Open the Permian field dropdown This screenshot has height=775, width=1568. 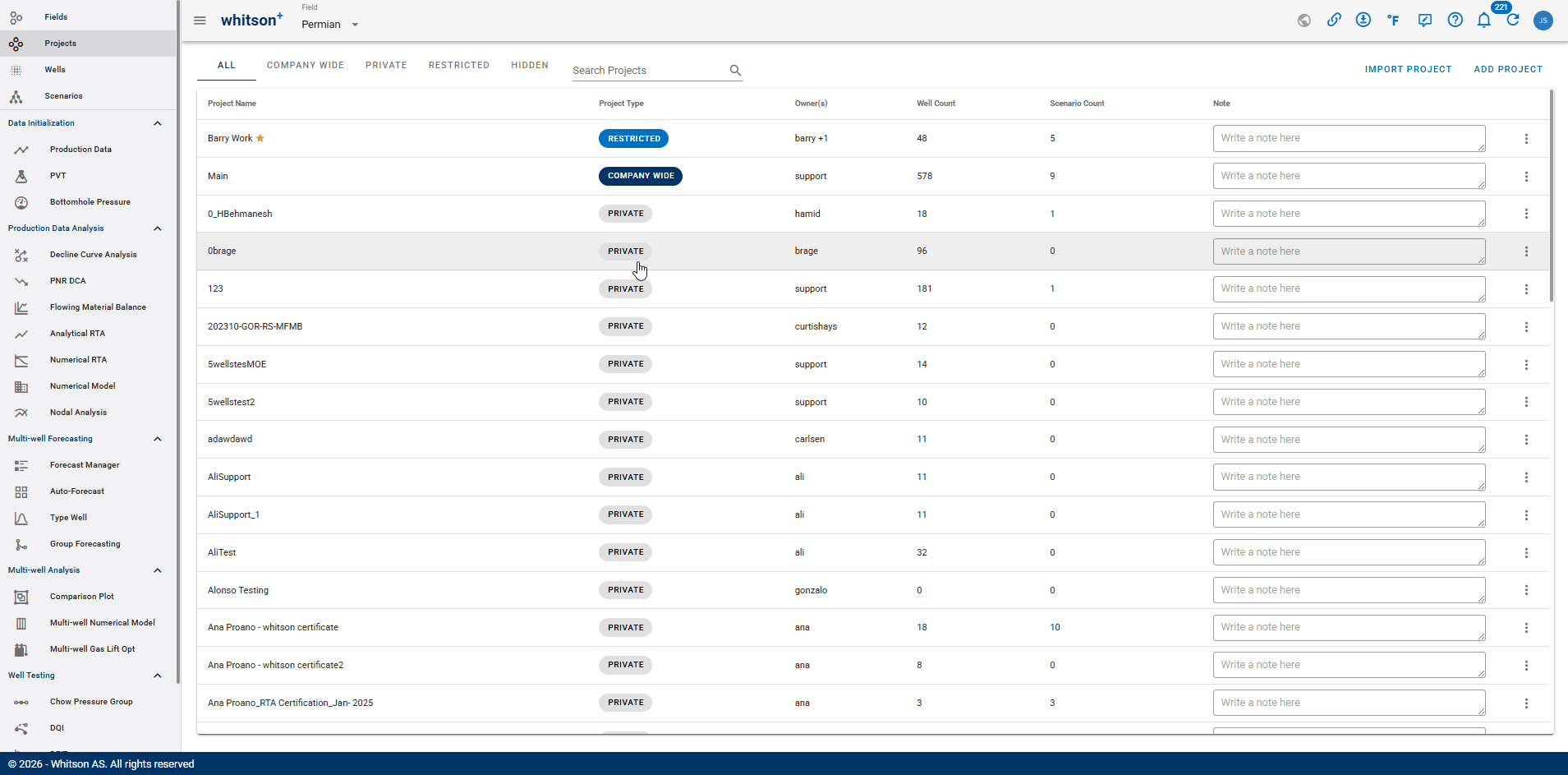pyautogui.click(x=330, y=25)
